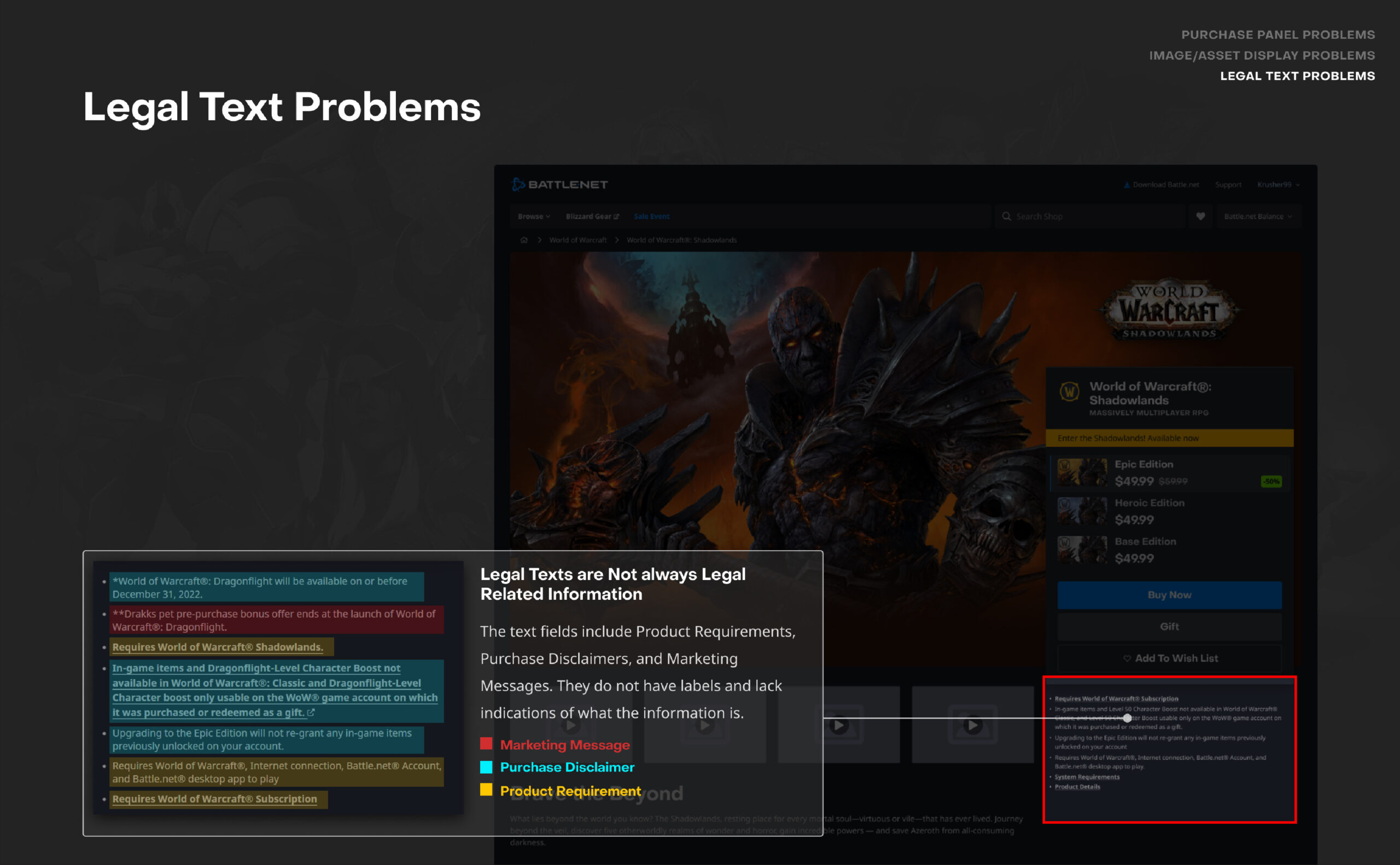Click the red Marketing Message swatch

(x=486, y=744)
